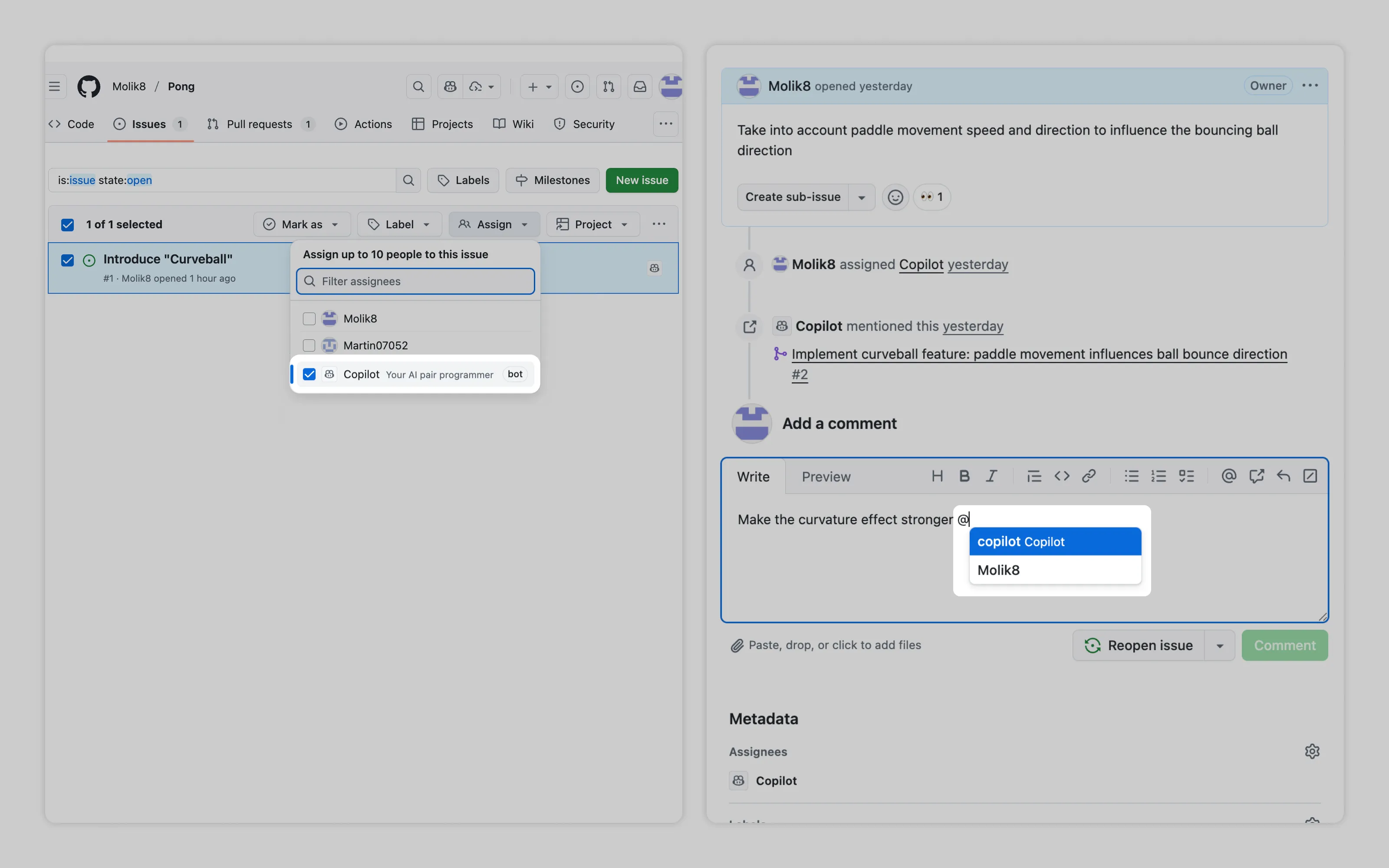Click the GitHub Octocat logo
The image size is (1389, 868).
[x=89, y=87]
